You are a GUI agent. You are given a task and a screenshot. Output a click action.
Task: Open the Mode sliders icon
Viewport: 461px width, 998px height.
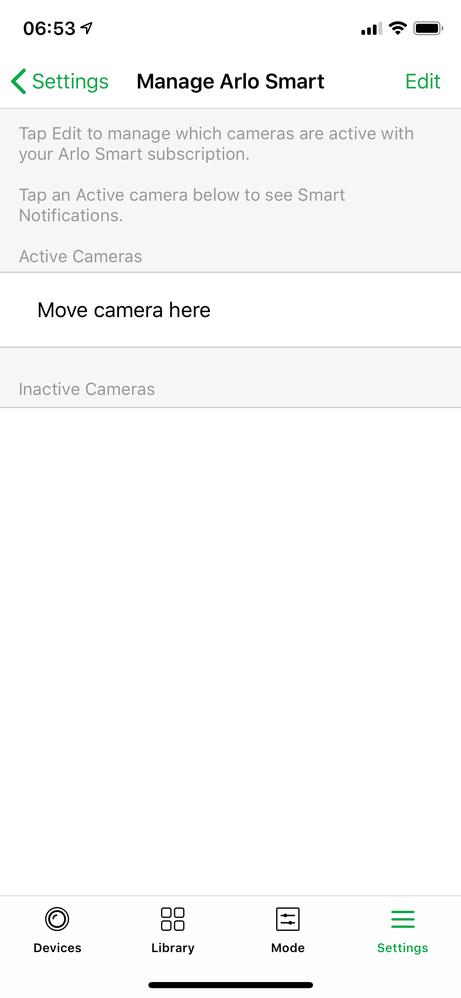pyautogui.click(x=287, y=919)
